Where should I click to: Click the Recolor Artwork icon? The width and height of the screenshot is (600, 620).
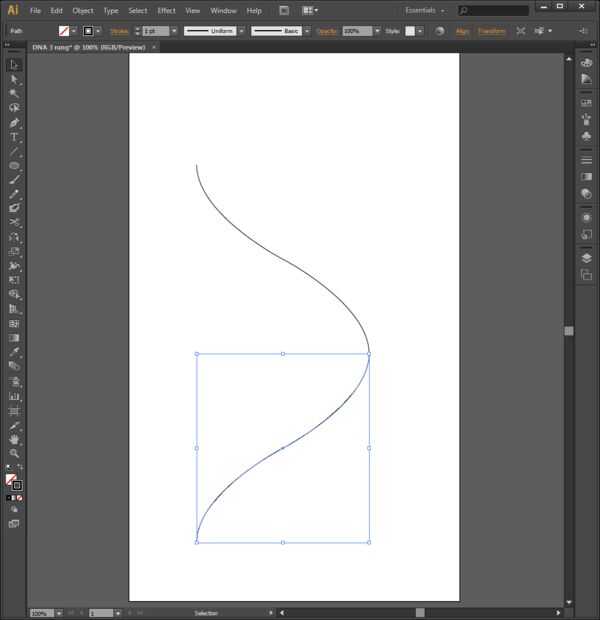439,31
